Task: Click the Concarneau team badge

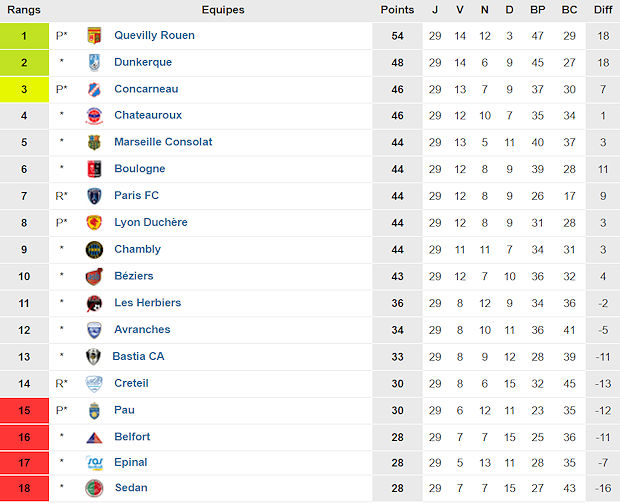Action: coord(95,89)
